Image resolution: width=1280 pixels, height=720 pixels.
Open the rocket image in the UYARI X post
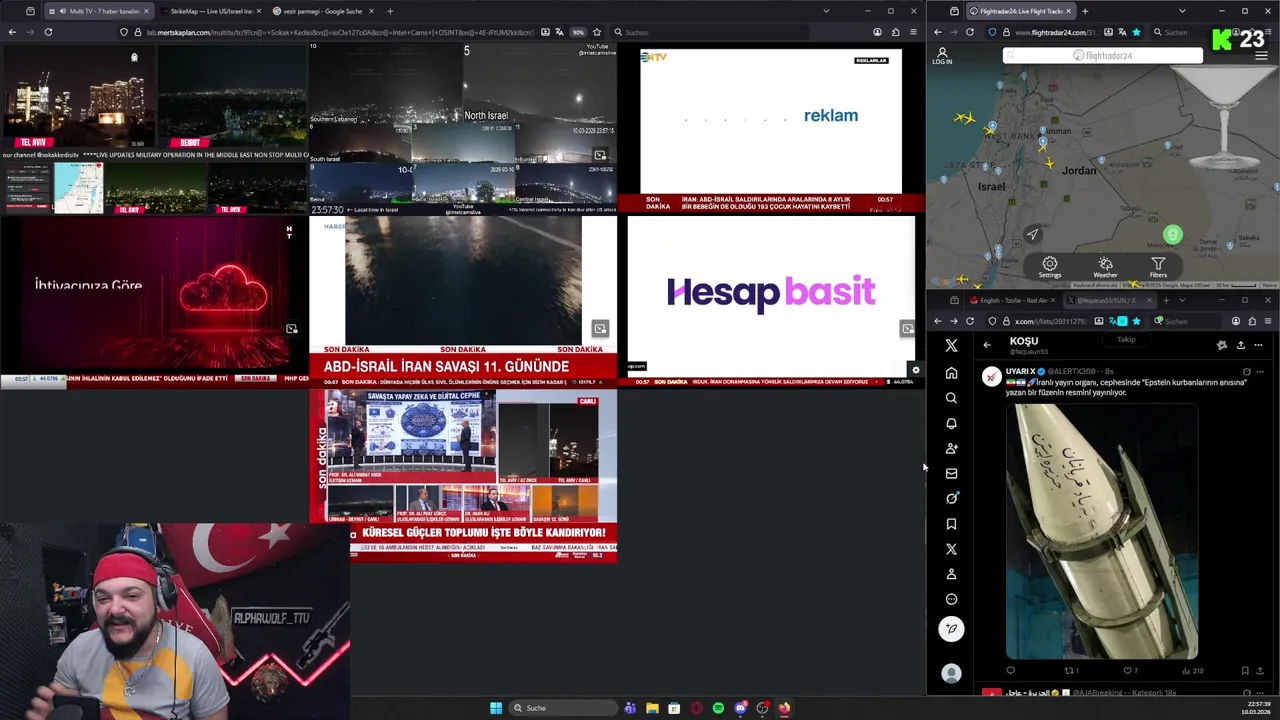pos(1101,531)
